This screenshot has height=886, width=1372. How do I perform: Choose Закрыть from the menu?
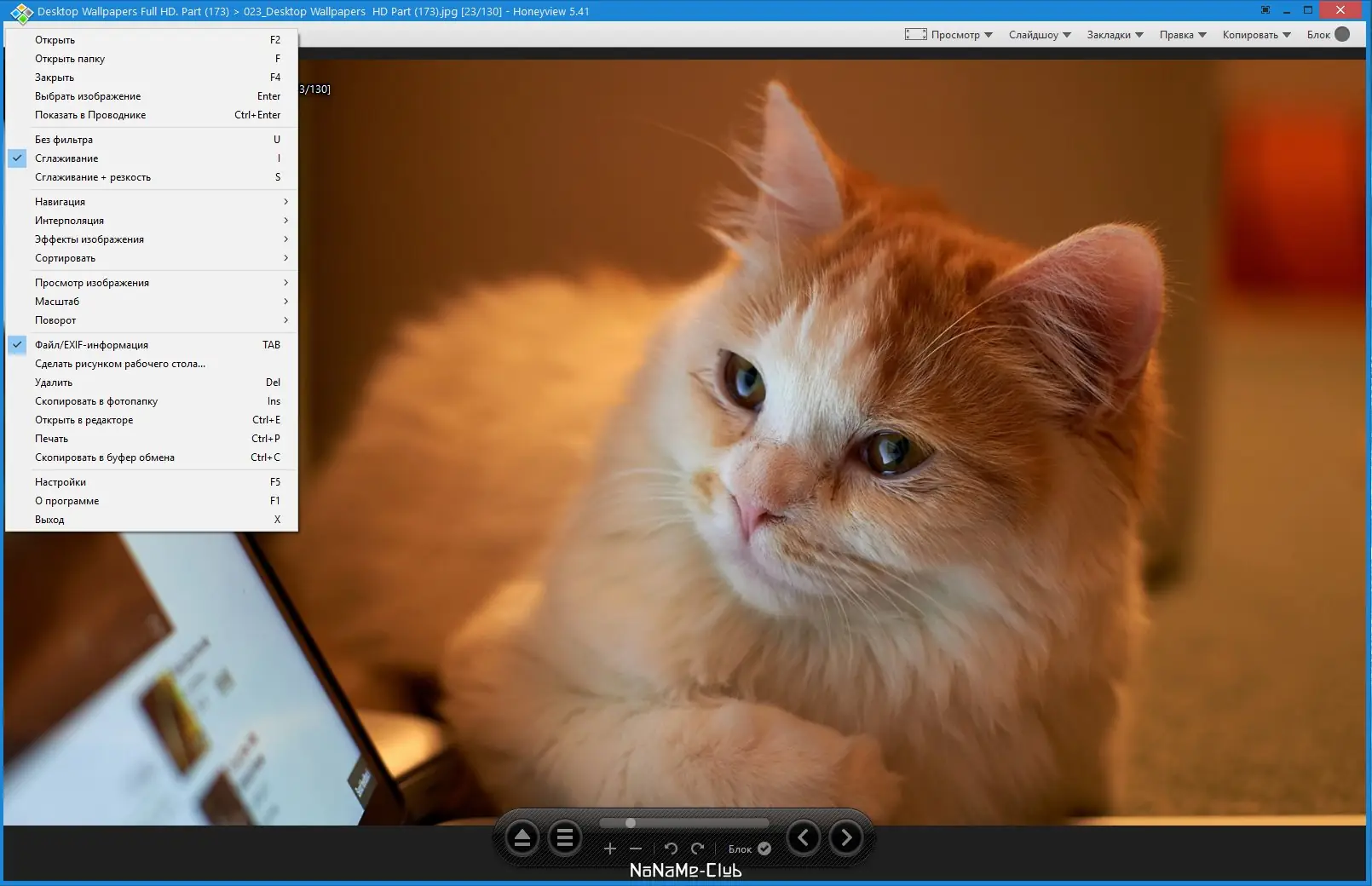(152, 78)
